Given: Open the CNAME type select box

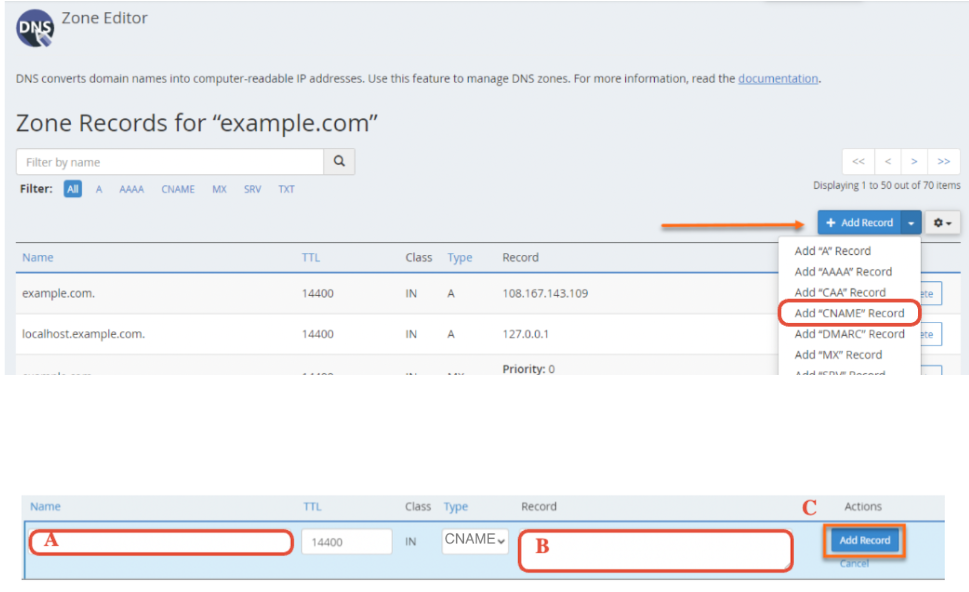Looking at the screenshot, I should [475, 540].
